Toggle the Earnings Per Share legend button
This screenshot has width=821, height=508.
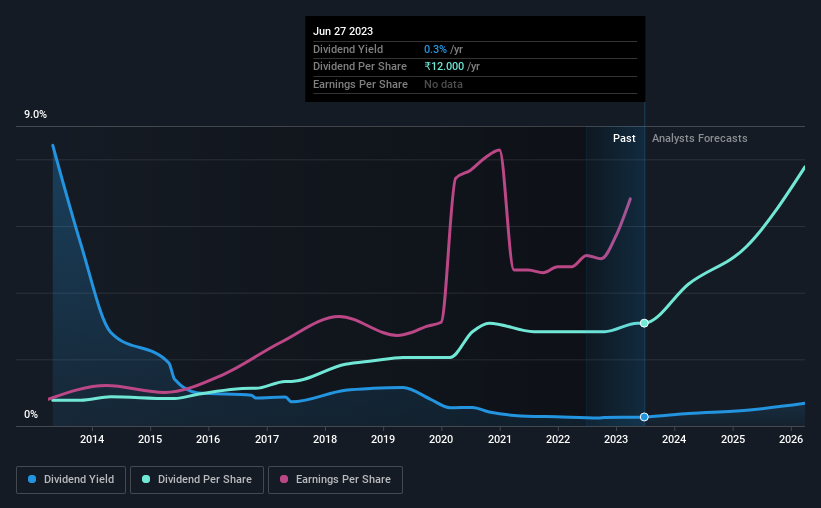pos(335,480)
